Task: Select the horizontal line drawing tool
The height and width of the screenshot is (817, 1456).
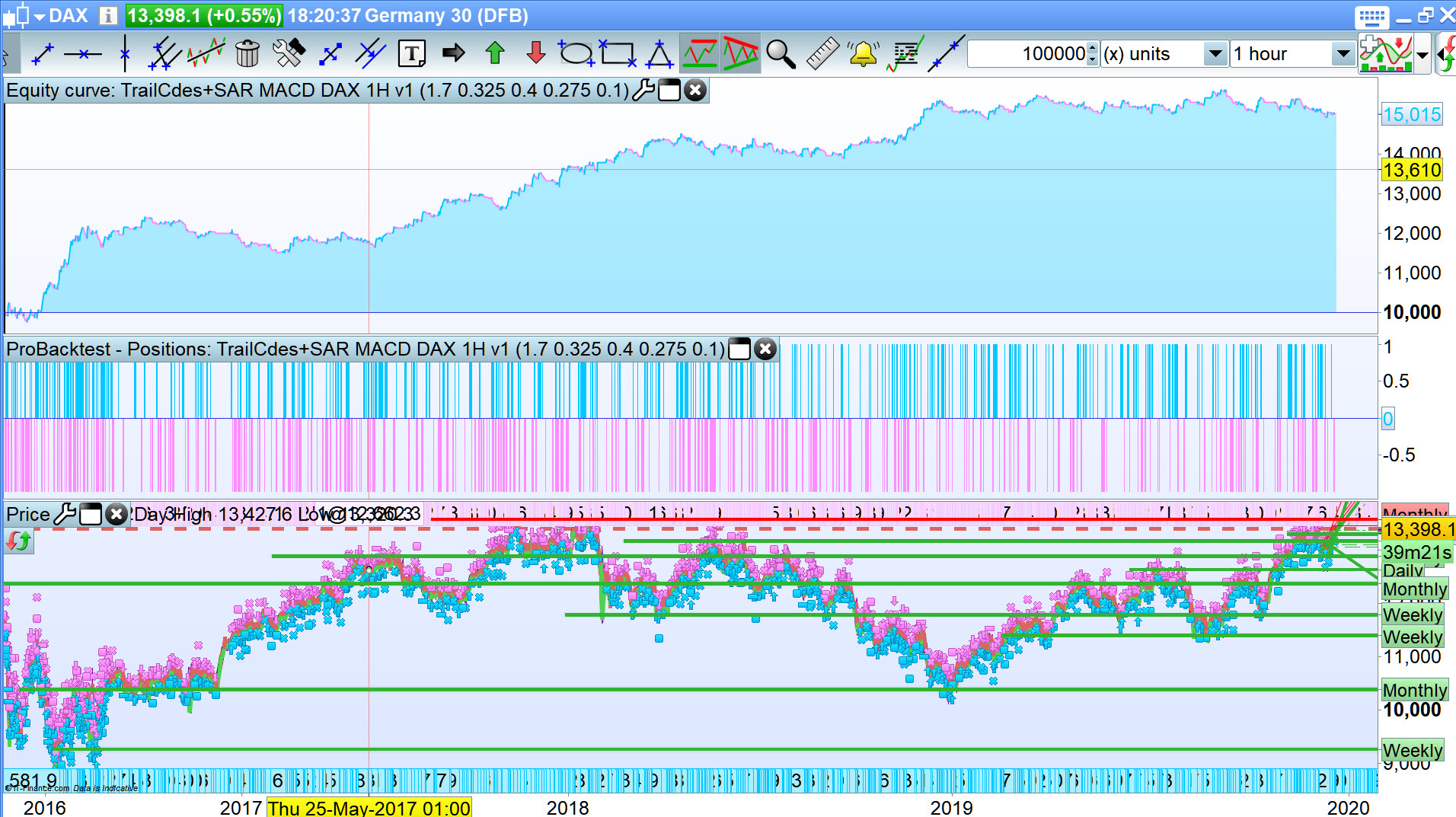Action: 83,54
